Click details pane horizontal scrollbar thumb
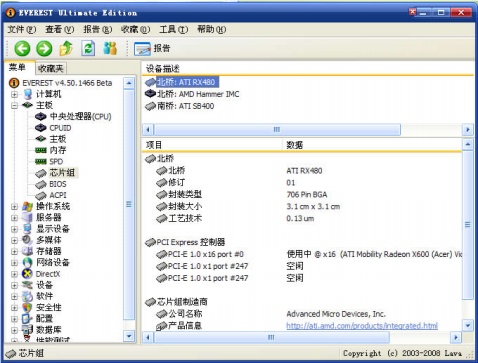Screen dimensions: 478x363 (271, 338)
